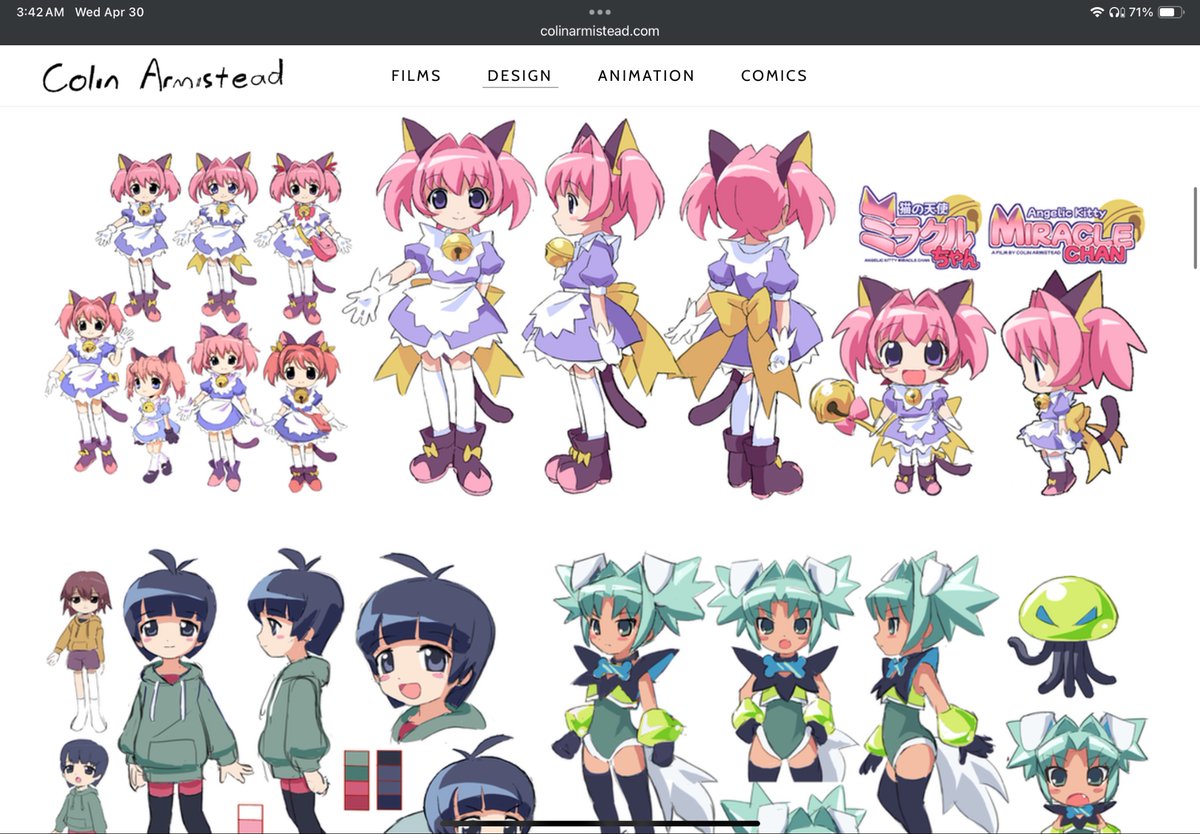The height and width of the screenshot is (834, 1200).
Task: Open the FILMS navigation menu item
Action: 416,76
